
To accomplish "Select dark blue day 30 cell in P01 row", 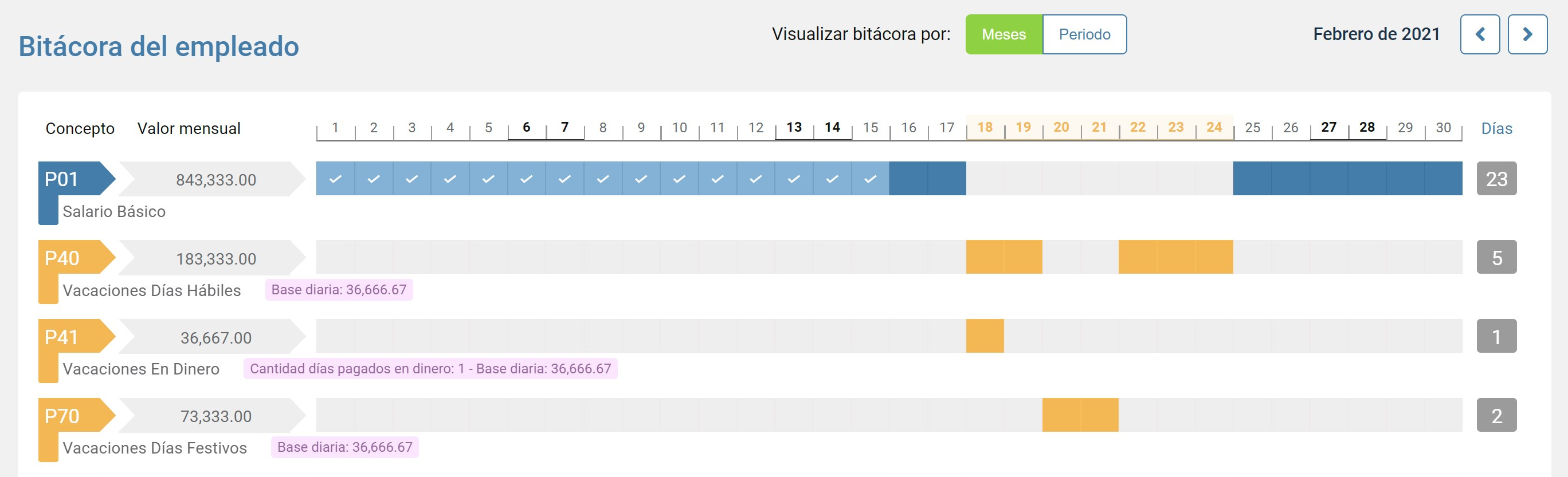I will (x=1443, y=179).
